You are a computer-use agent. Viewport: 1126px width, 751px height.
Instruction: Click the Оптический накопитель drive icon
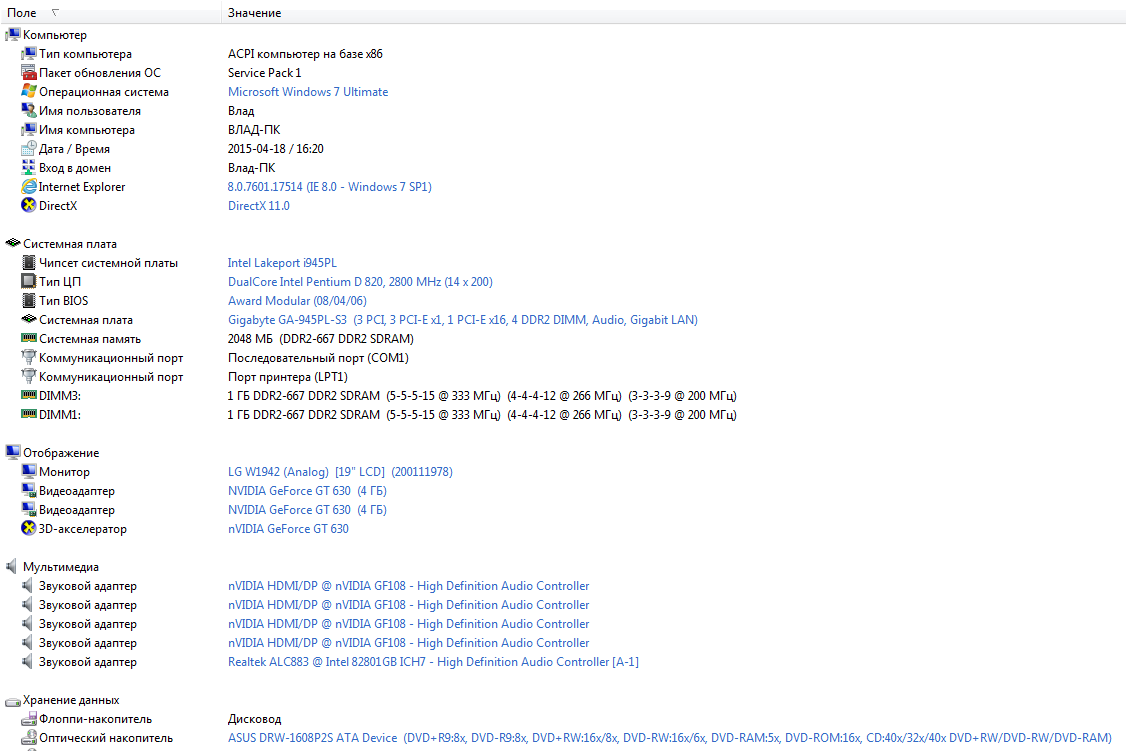pyautogui.click(x=29, y=738)
